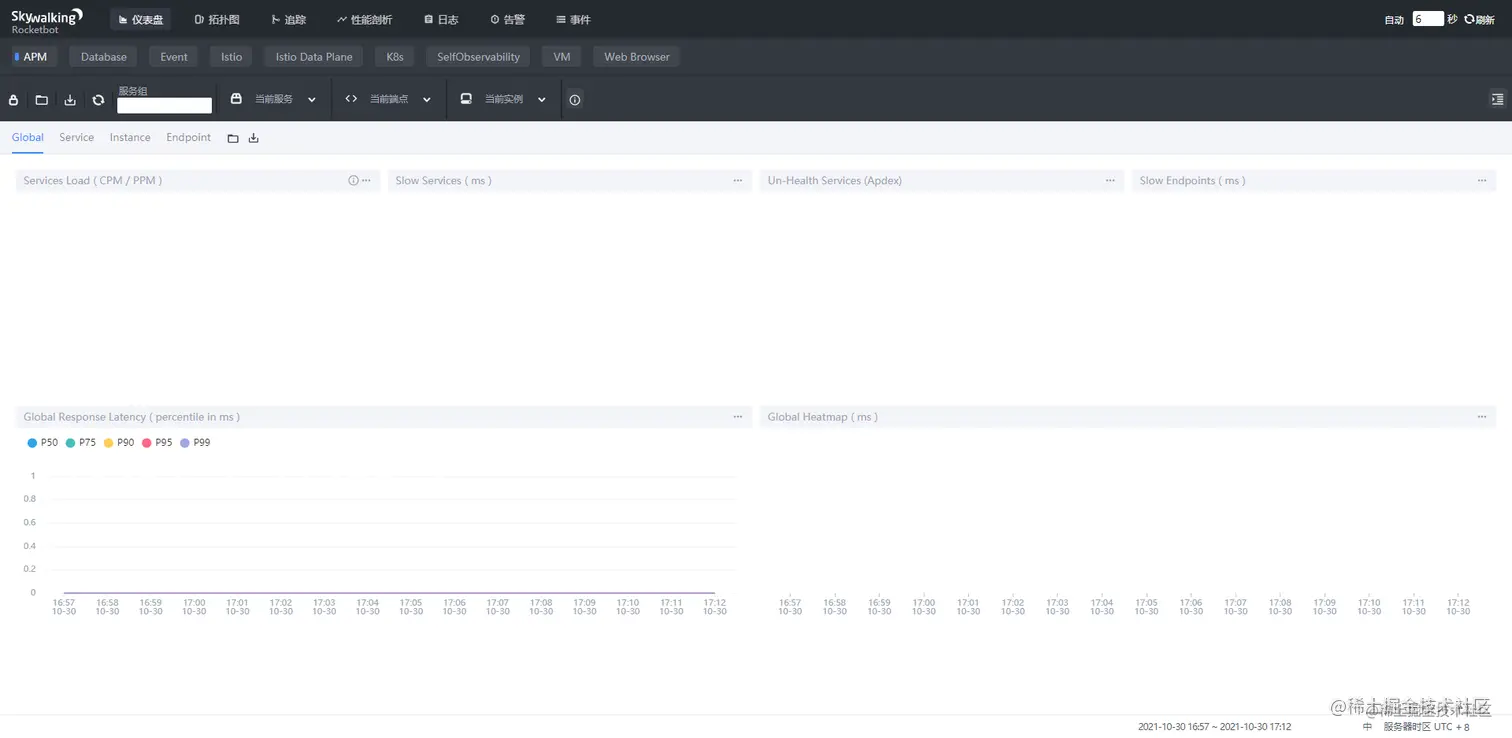Open the K8s dashboard
The width and height of the screenshot is (1512, 738).
coord(395,57)
